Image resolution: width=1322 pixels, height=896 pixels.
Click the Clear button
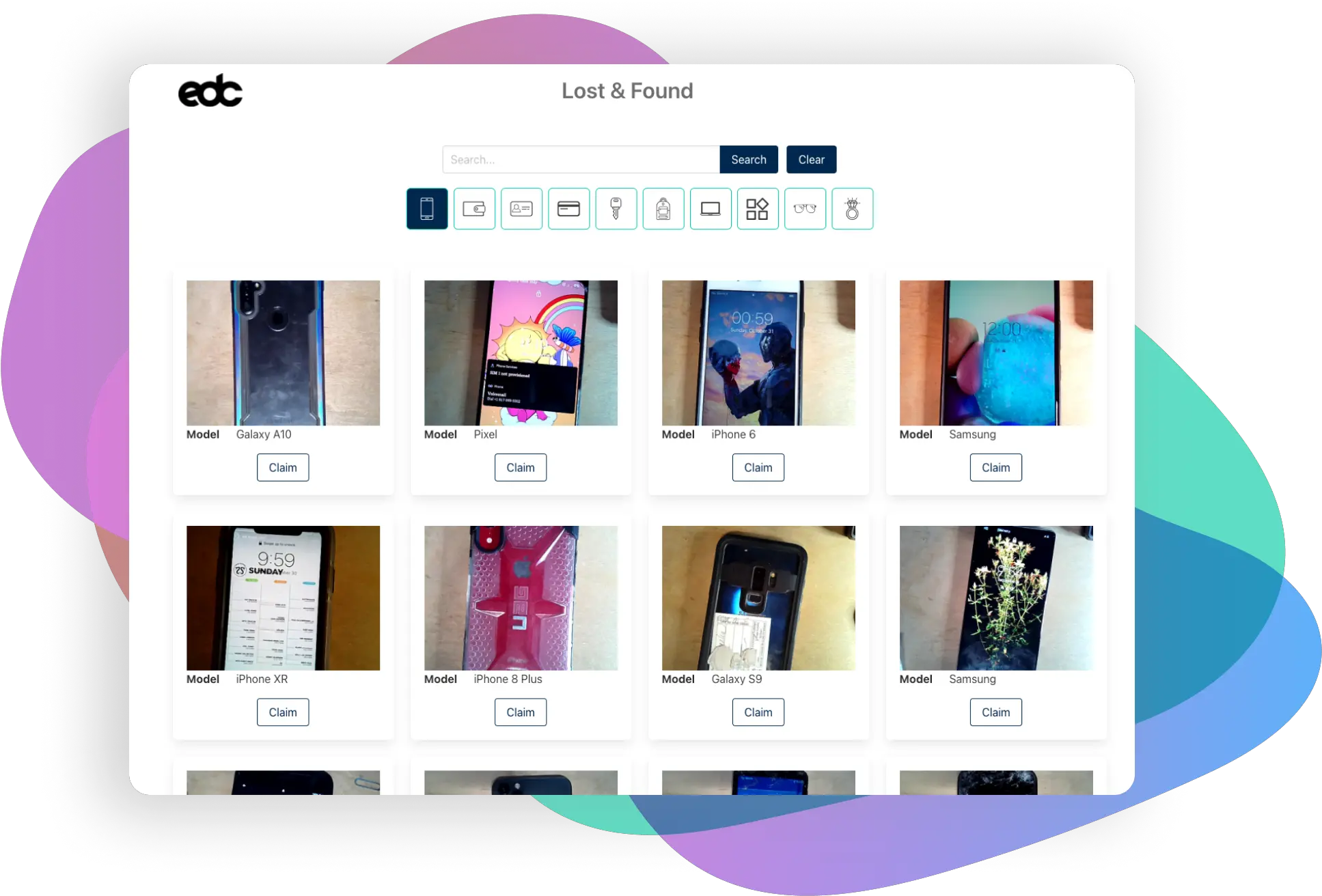pyautogui.click(x=811, y=159)
